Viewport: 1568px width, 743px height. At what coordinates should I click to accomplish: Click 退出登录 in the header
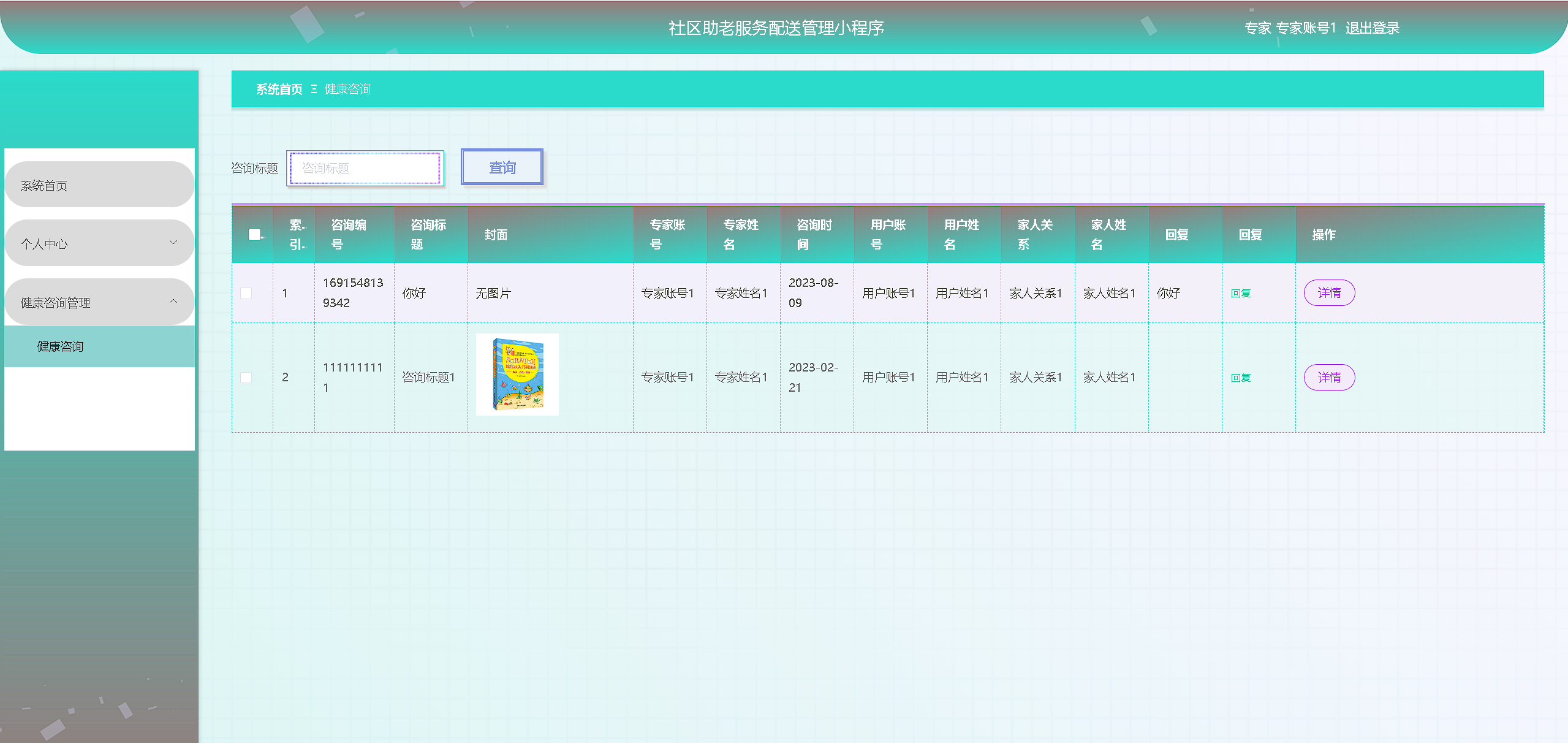pyautogui.click(x=1372, y=28)
